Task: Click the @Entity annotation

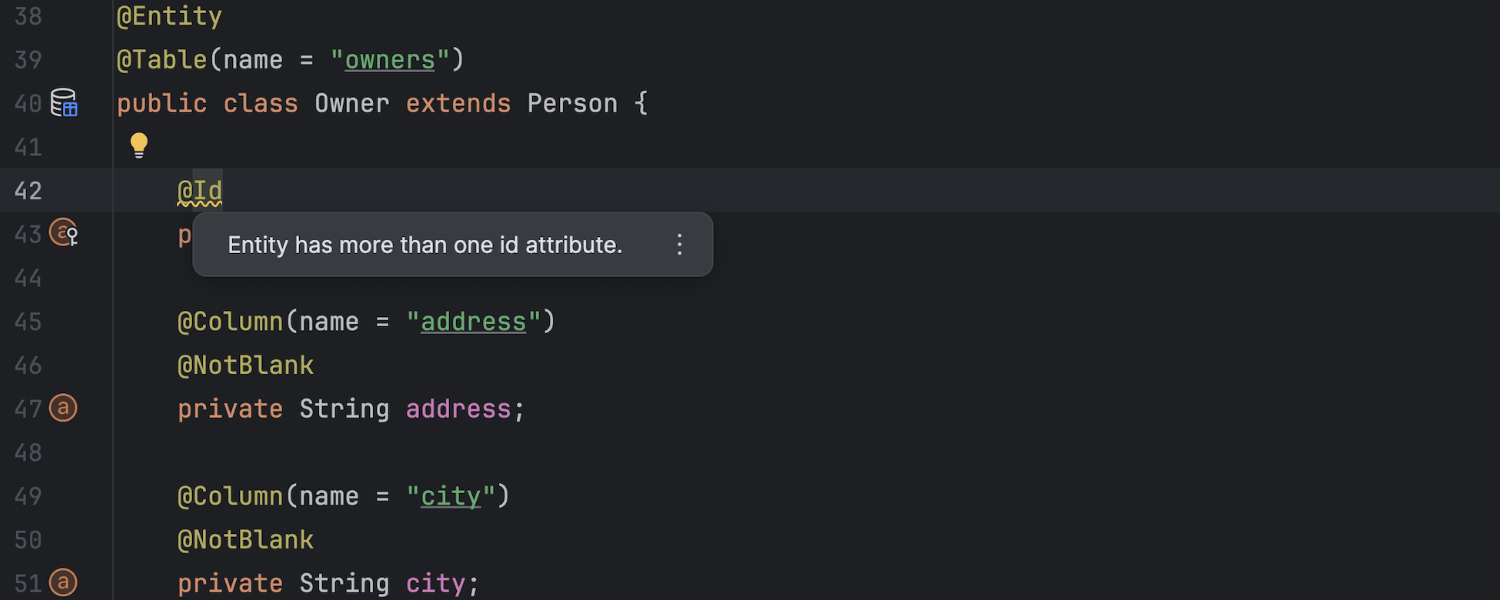Action: [169, 16]
